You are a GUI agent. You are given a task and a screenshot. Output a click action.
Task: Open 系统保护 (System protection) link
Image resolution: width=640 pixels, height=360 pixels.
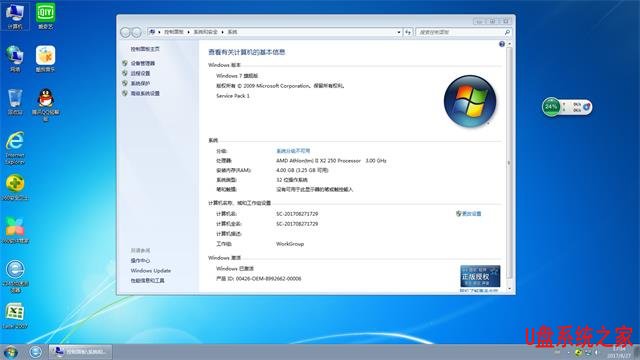point(140,83)
